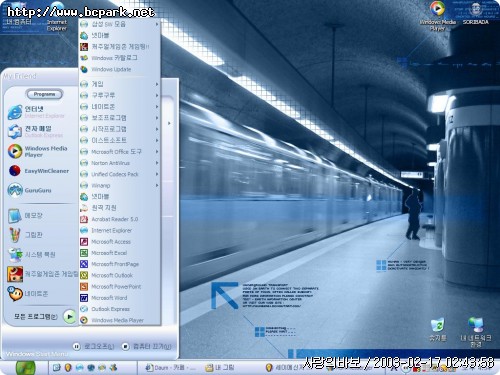Image resolution: width=500 pixels, height=375 pixels.
Task: Open Windows 카탈로그 in programs list
Action: pyautogui.click(x=109, y=58)
